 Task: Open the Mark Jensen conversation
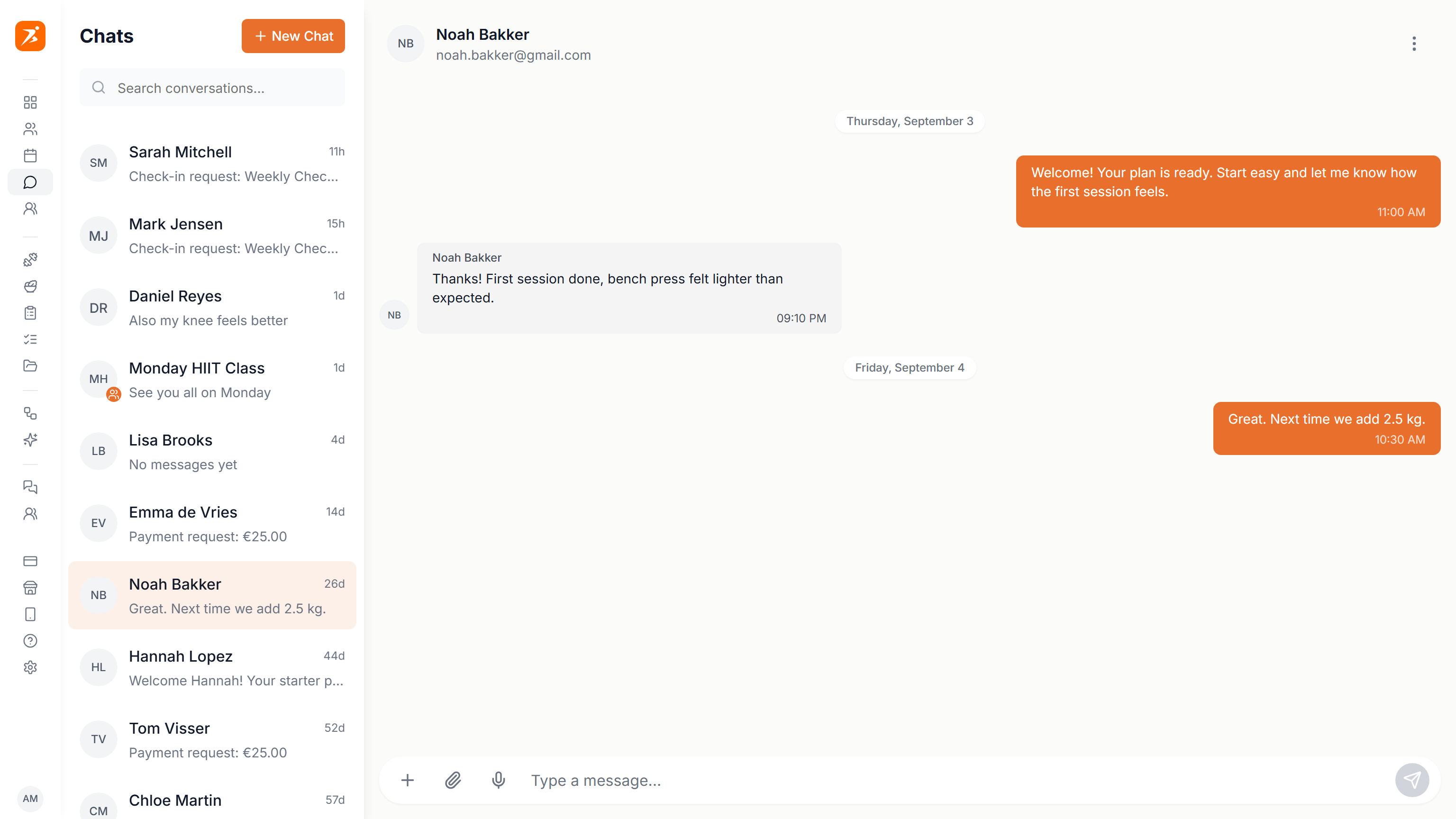[212, 235]
